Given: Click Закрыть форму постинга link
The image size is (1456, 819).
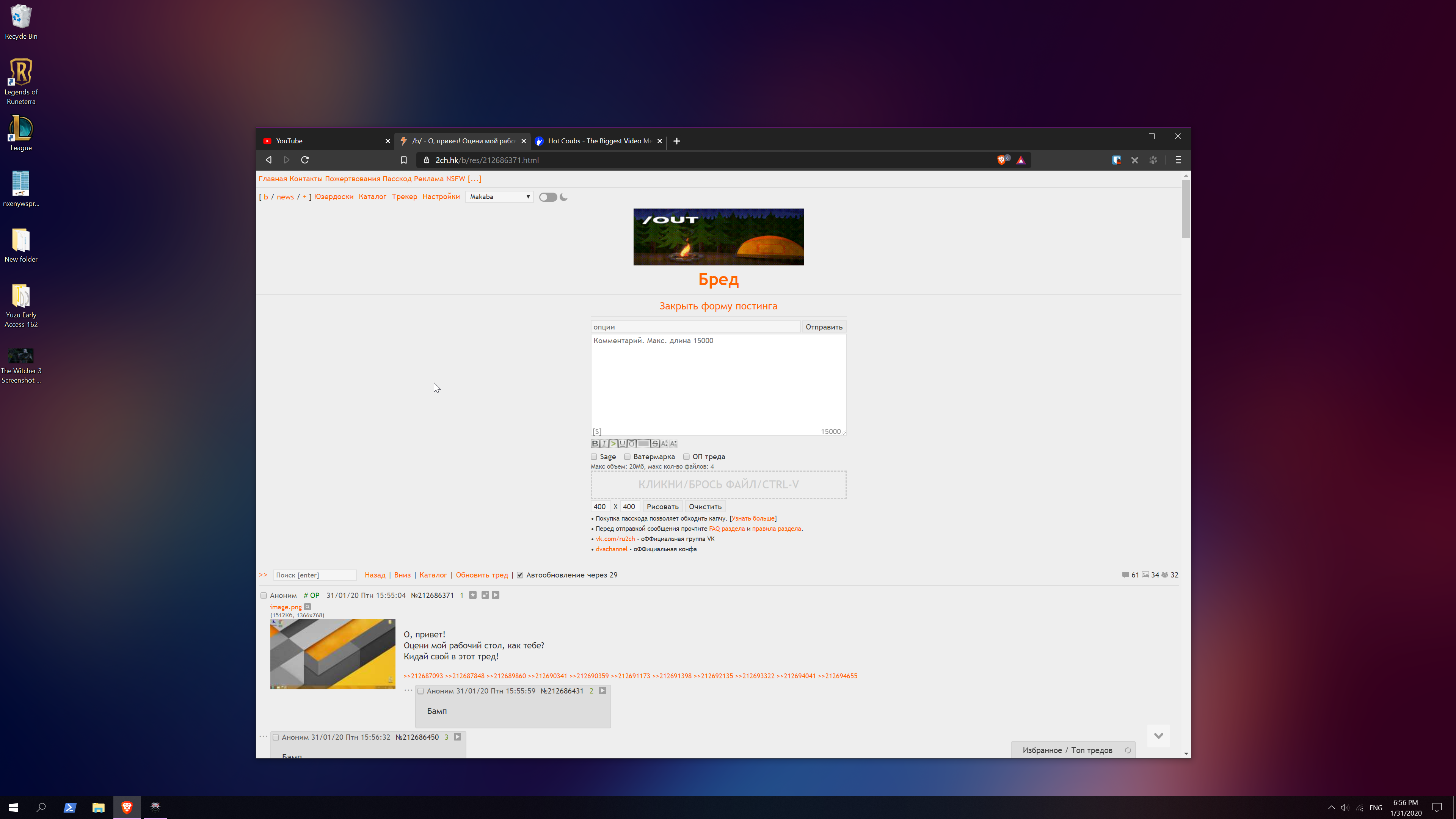Looking at the screenshot, I should click(x=719, y=306).
